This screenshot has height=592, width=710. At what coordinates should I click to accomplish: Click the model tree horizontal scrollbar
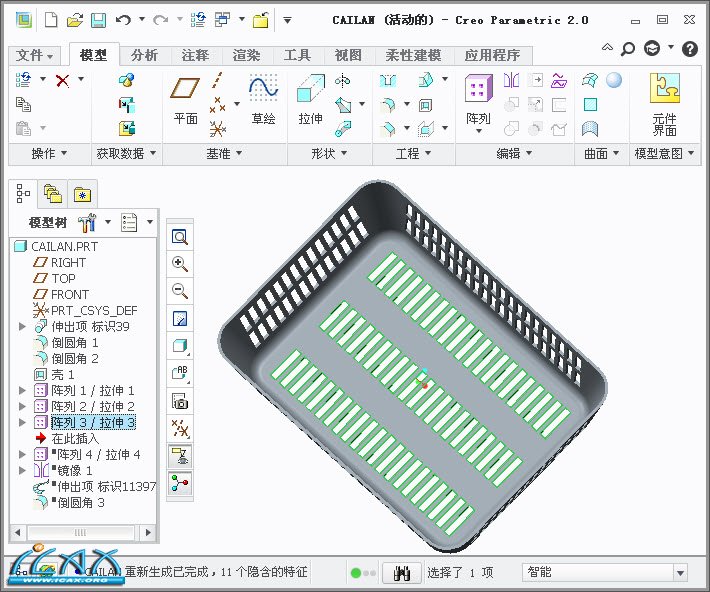[80, 532]
